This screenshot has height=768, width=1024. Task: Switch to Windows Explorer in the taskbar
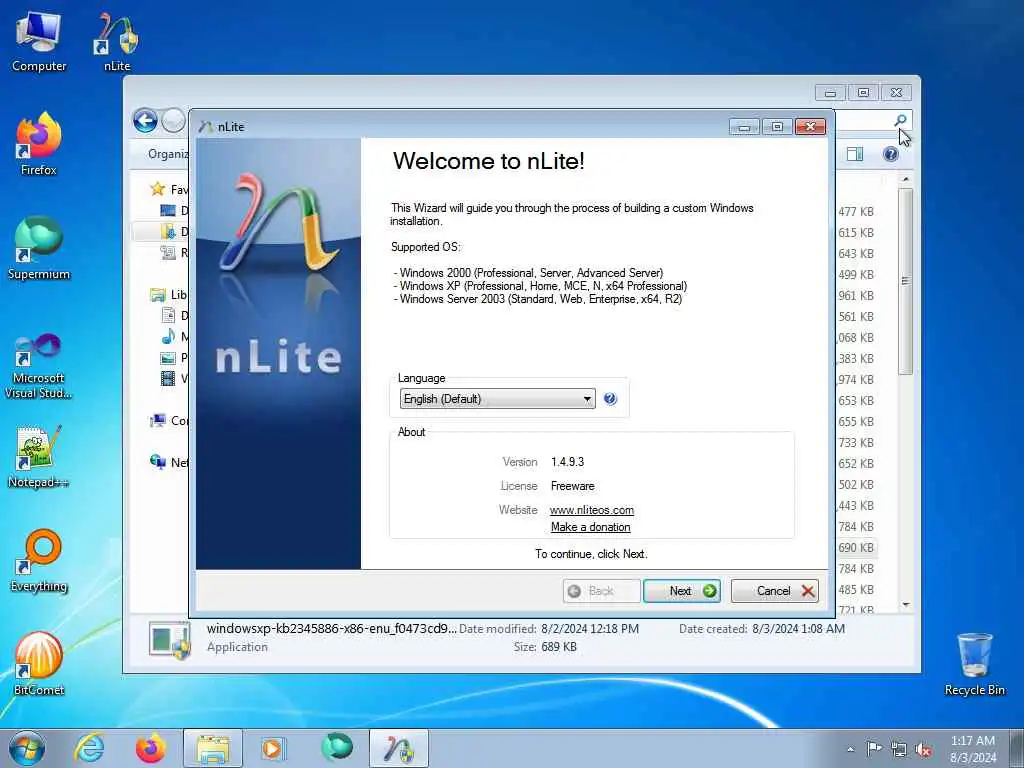(x=213, y=748)
